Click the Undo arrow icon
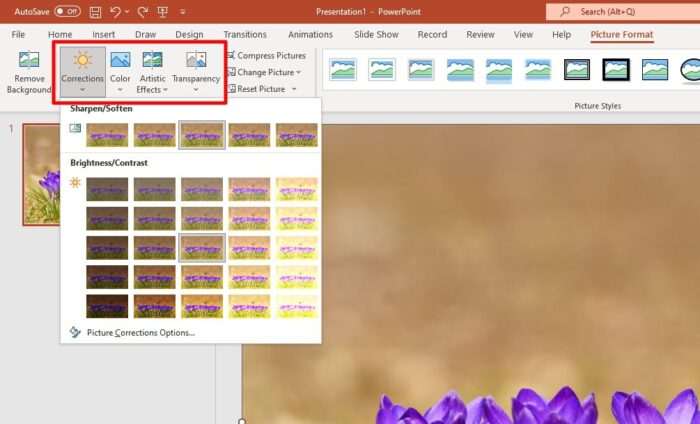Image resolution: width=700 pixels, height=424 pixels. click(x=115, y=12)
